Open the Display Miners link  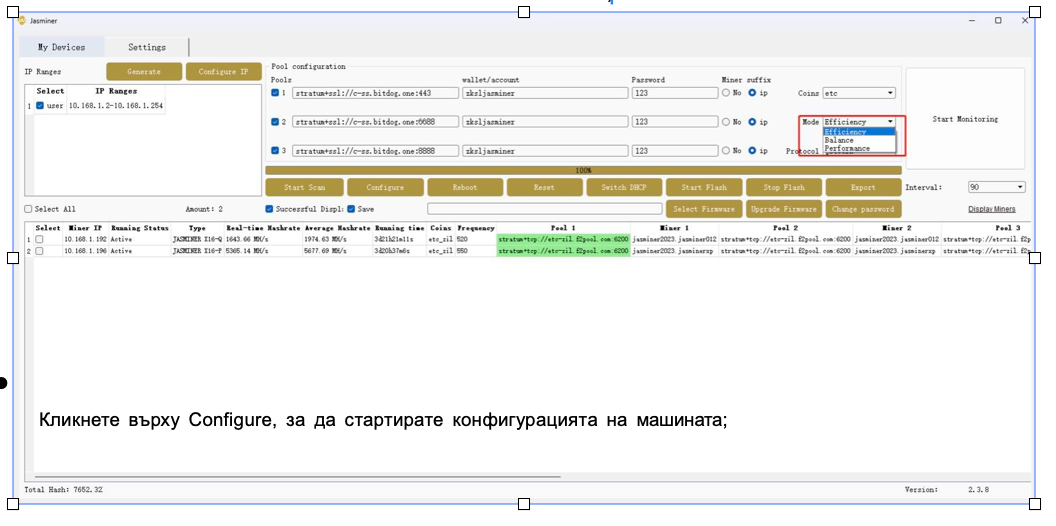click(992, 209)
